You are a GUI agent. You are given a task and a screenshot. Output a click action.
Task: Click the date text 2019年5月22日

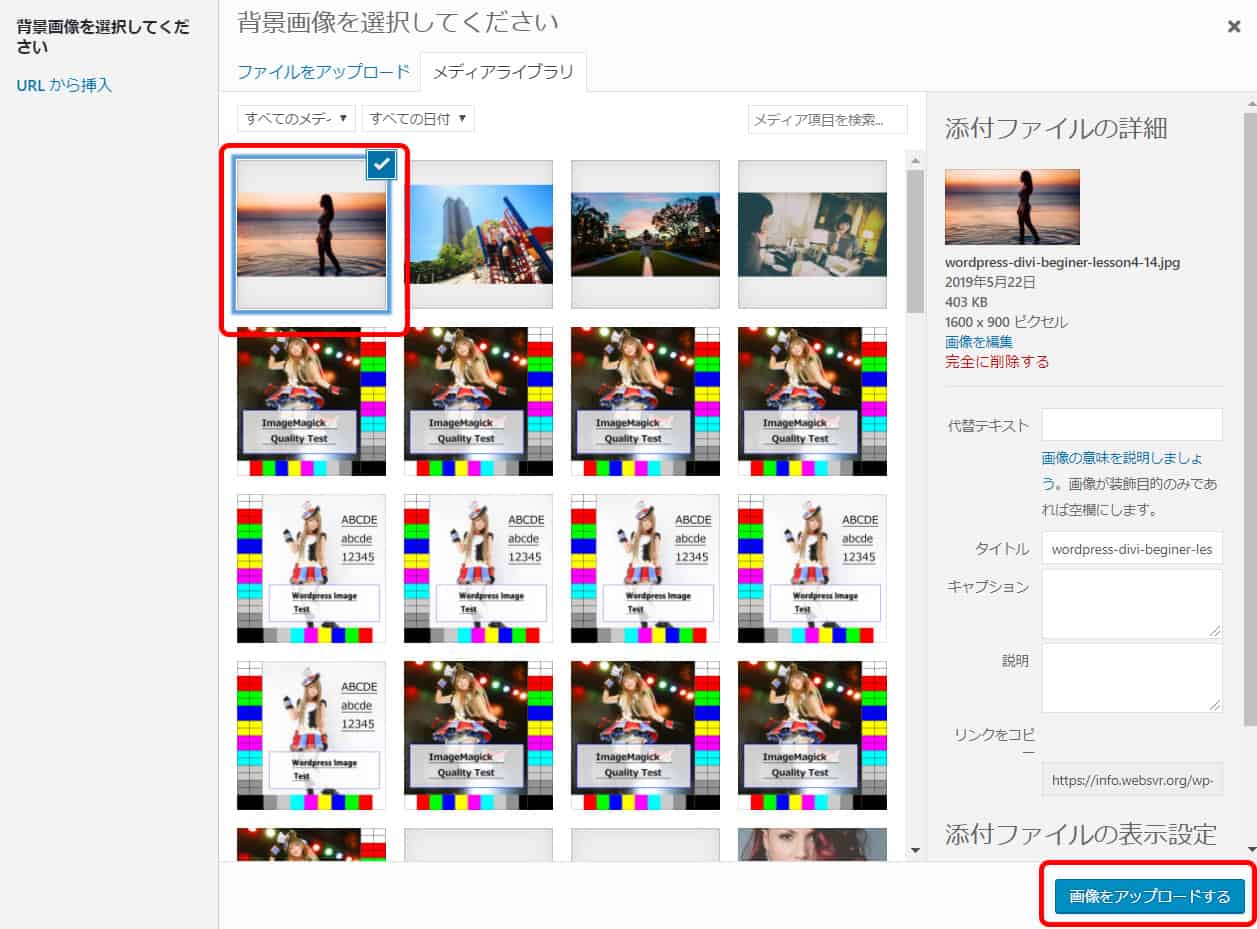pos(991,282)
